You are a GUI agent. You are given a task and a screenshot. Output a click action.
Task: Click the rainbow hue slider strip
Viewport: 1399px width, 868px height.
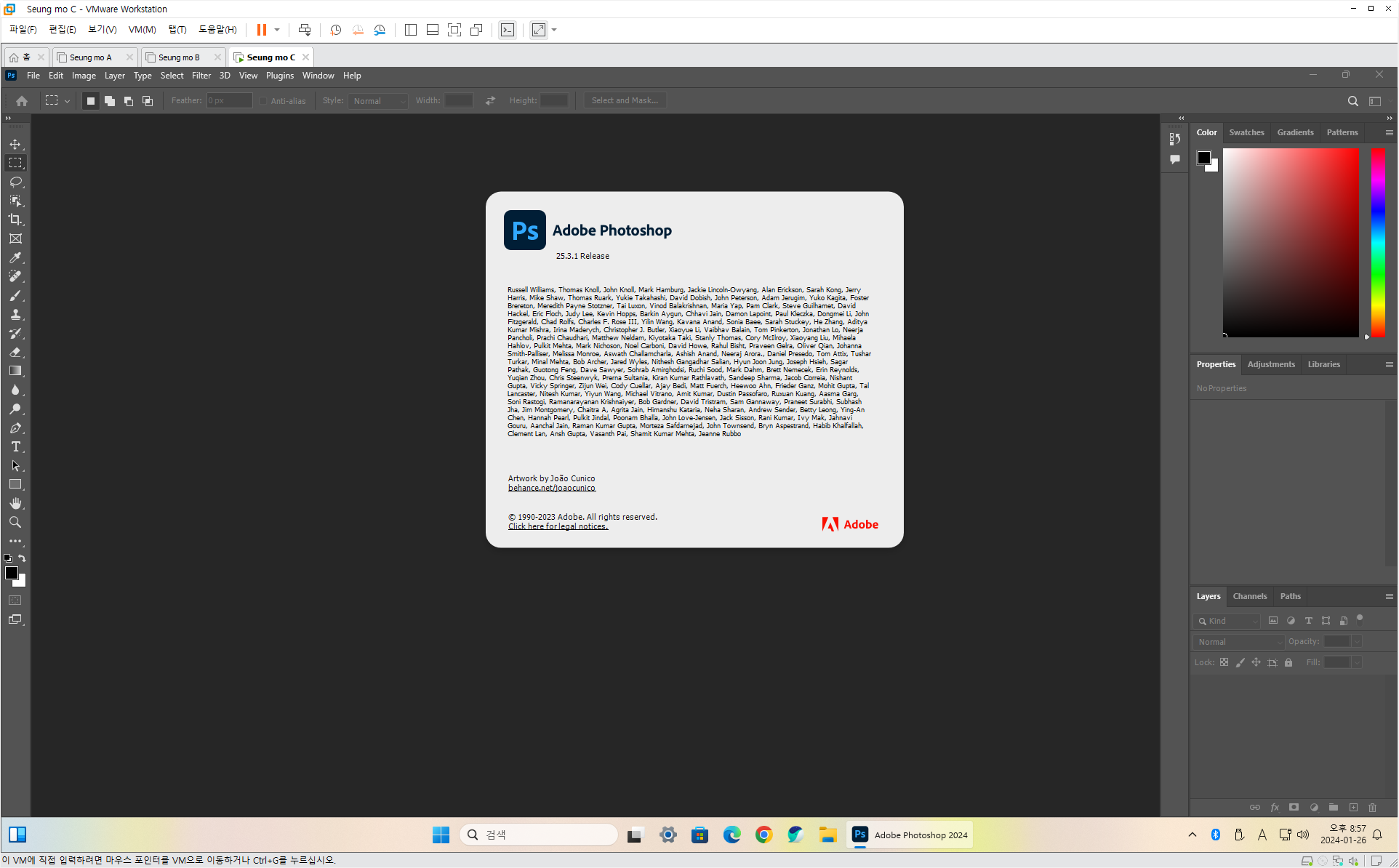1378,242
